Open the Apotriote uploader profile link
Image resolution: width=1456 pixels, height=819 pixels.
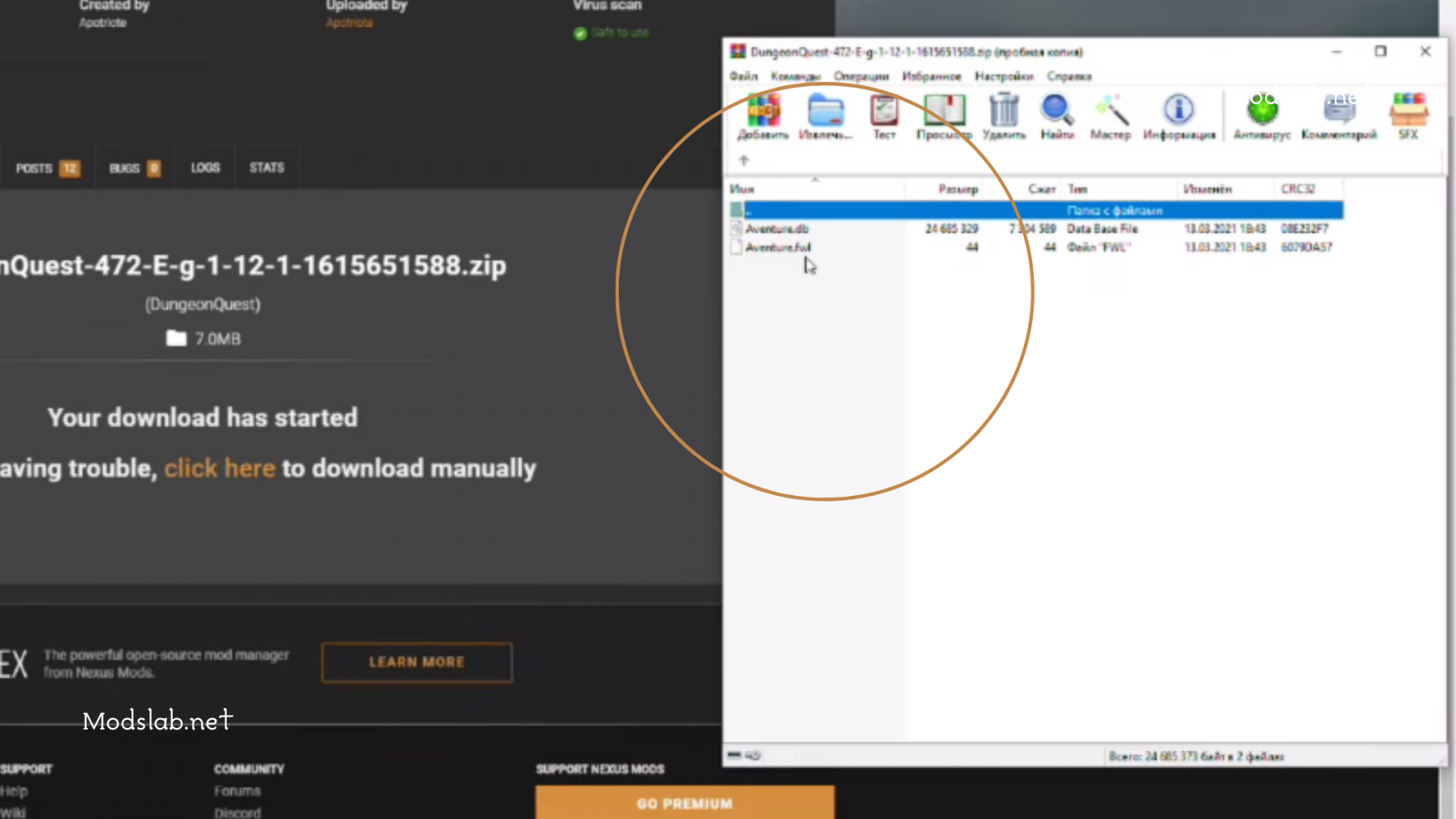(349, 23)
